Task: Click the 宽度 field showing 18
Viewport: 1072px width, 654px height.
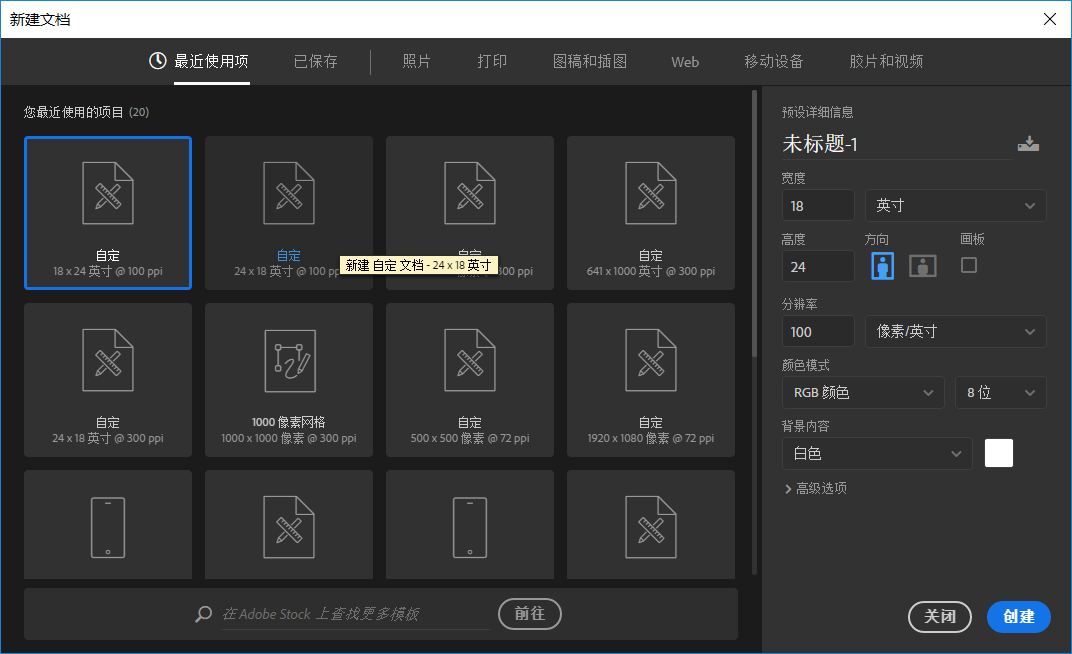Action: pos(818,206)
